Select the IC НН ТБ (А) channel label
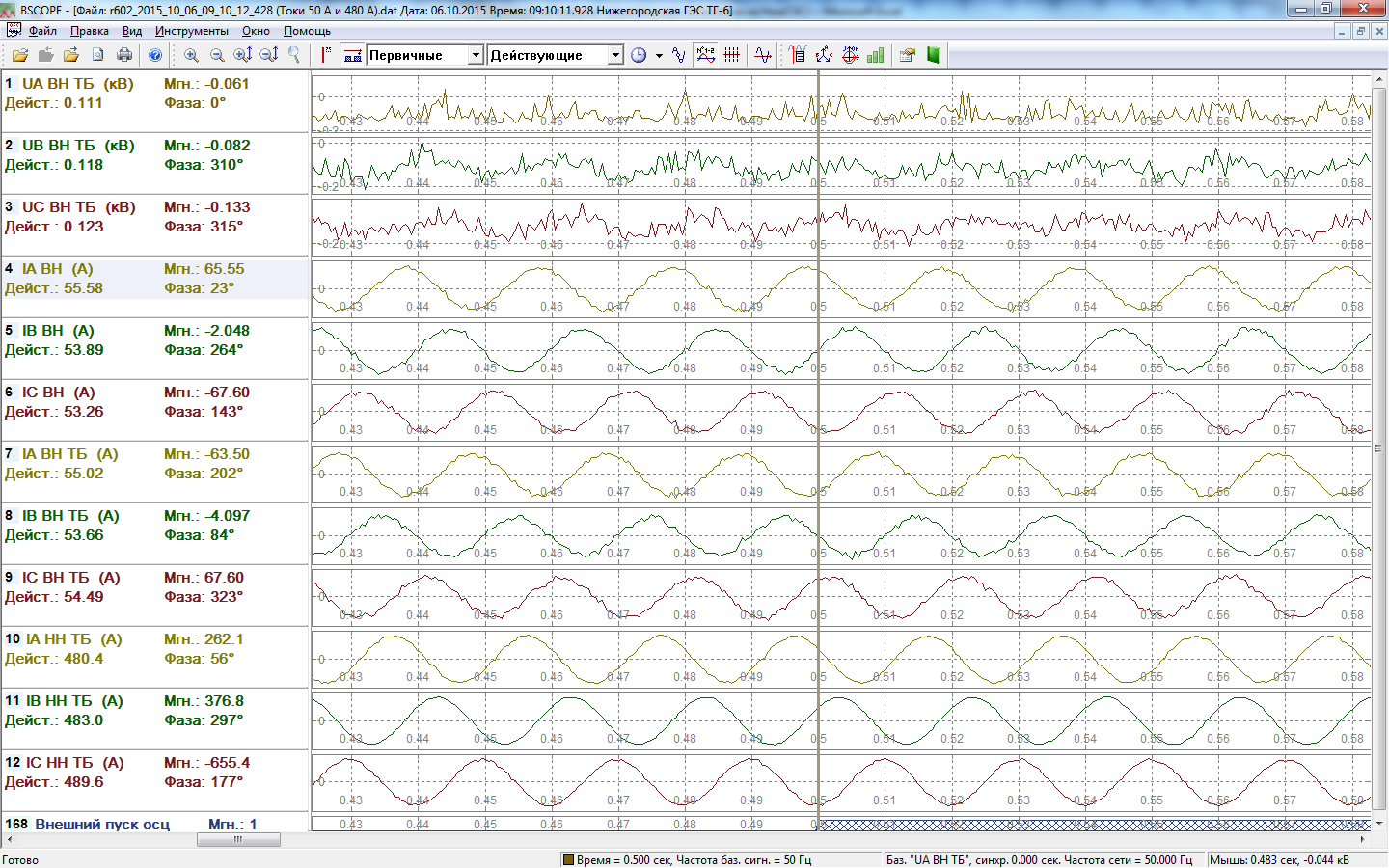This screenshot has width=1389, height=868. pos(74,763)
